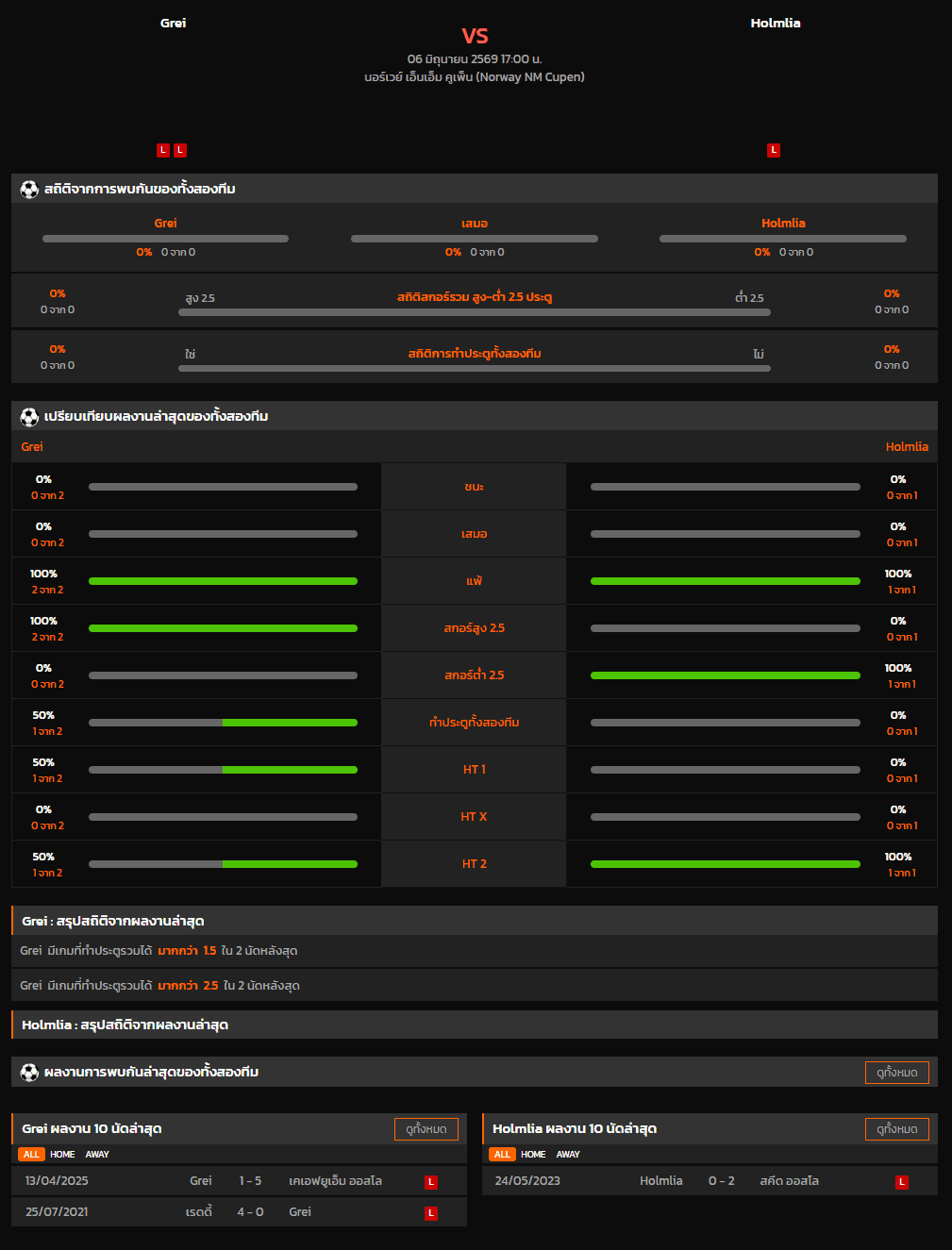This screenshot has width=952, height=1250.
Task: Click the 'สกอร์สูง 2.5' row label
Action: pyautogui.click(x=475, y=628)
